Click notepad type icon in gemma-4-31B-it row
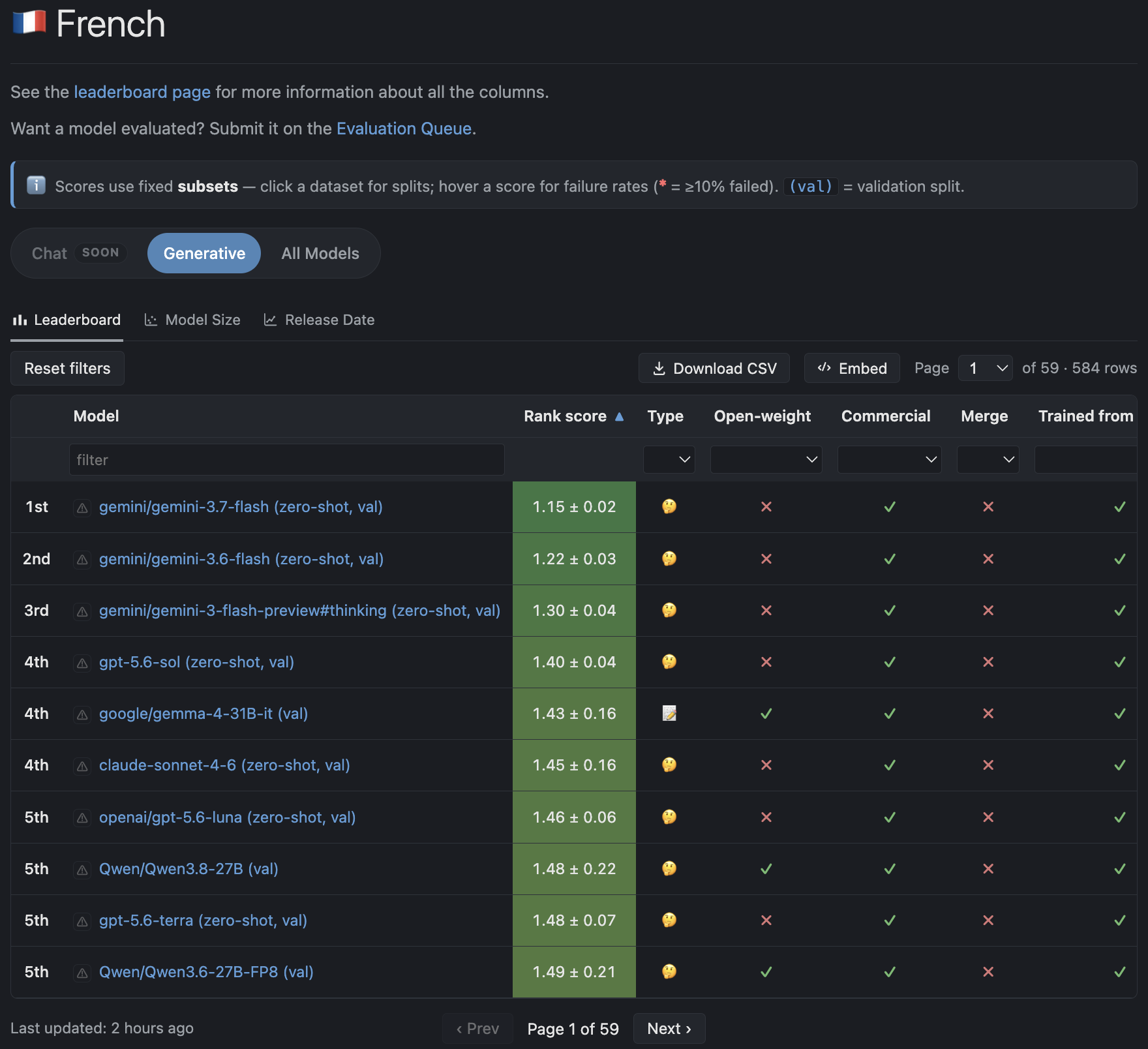1148x1049 pixels. (x=669, y=713)
